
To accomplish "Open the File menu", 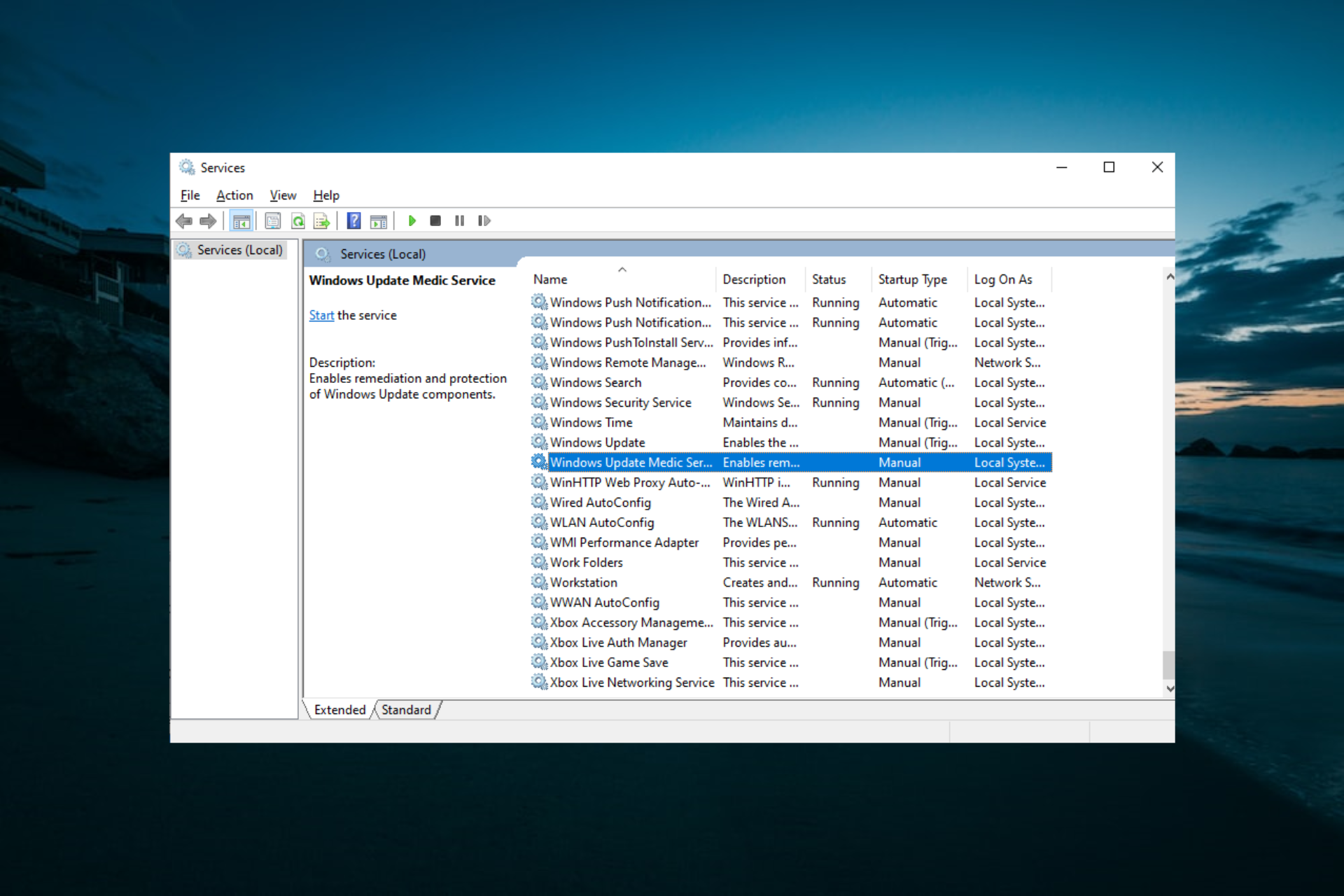I will (x=190, y=195).
